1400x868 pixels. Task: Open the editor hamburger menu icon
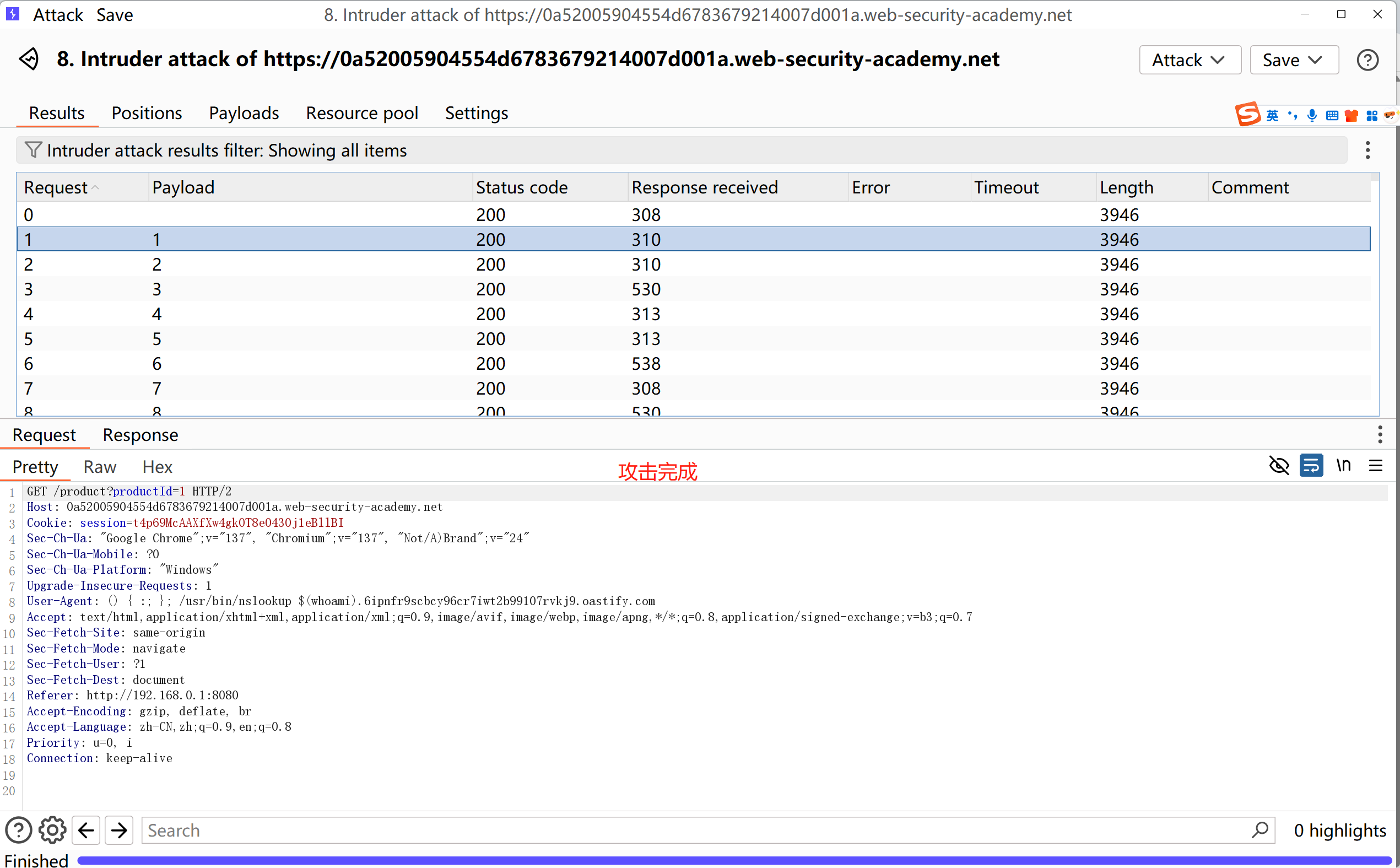click(x=1375, y=466)
